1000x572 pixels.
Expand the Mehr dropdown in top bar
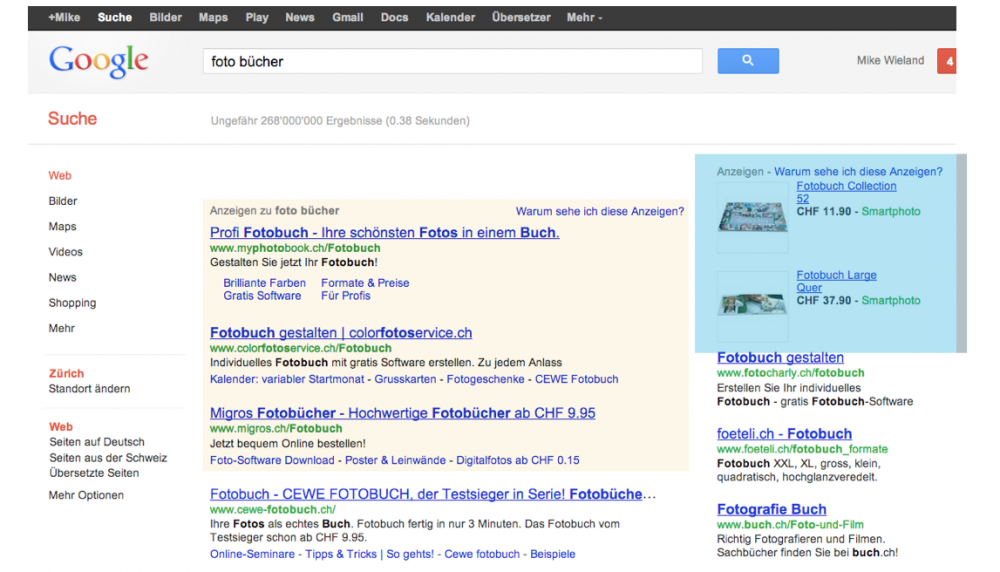[x=584, y=18]
